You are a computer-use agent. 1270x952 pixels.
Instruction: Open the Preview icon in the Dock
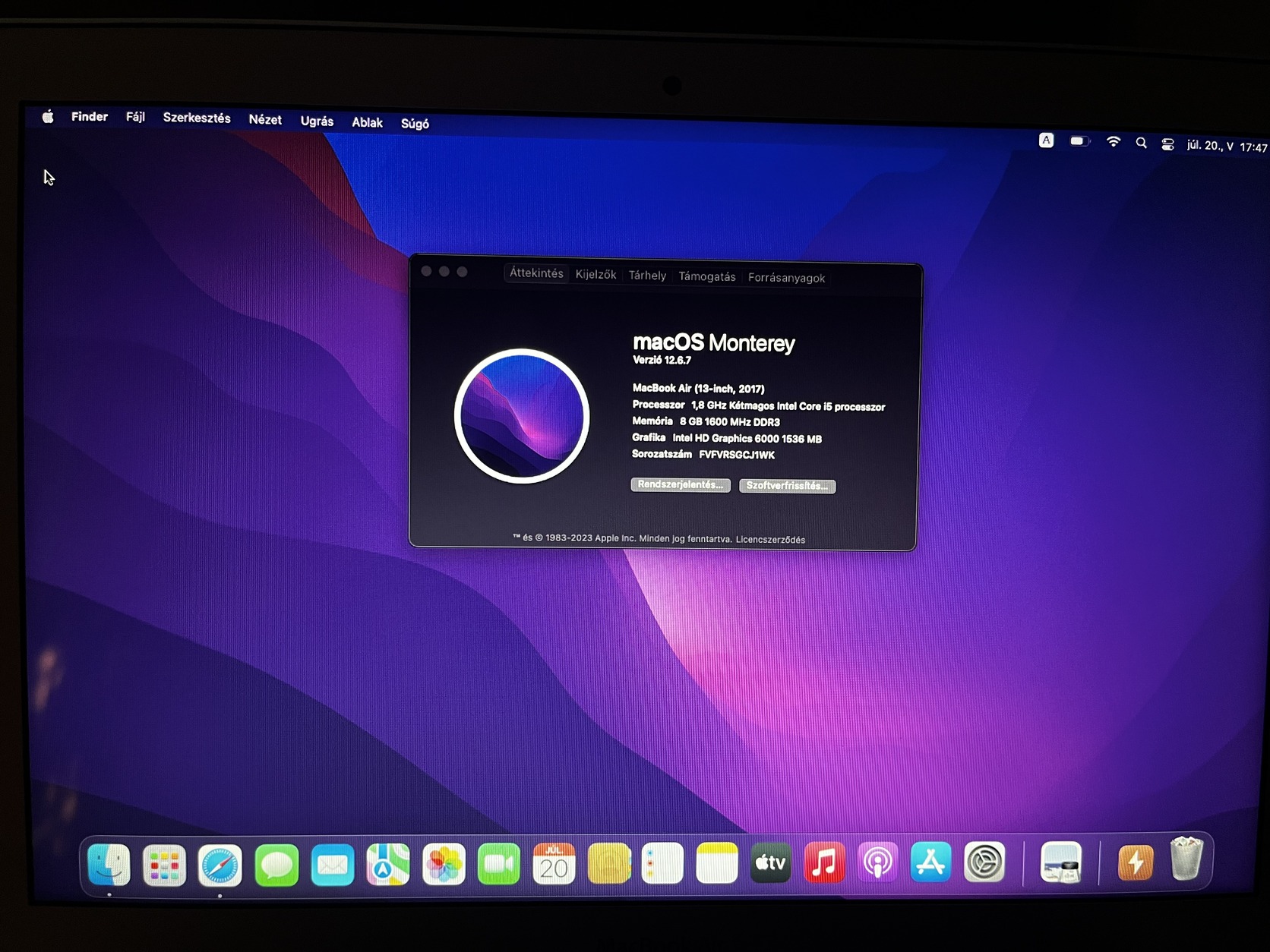1060,862
